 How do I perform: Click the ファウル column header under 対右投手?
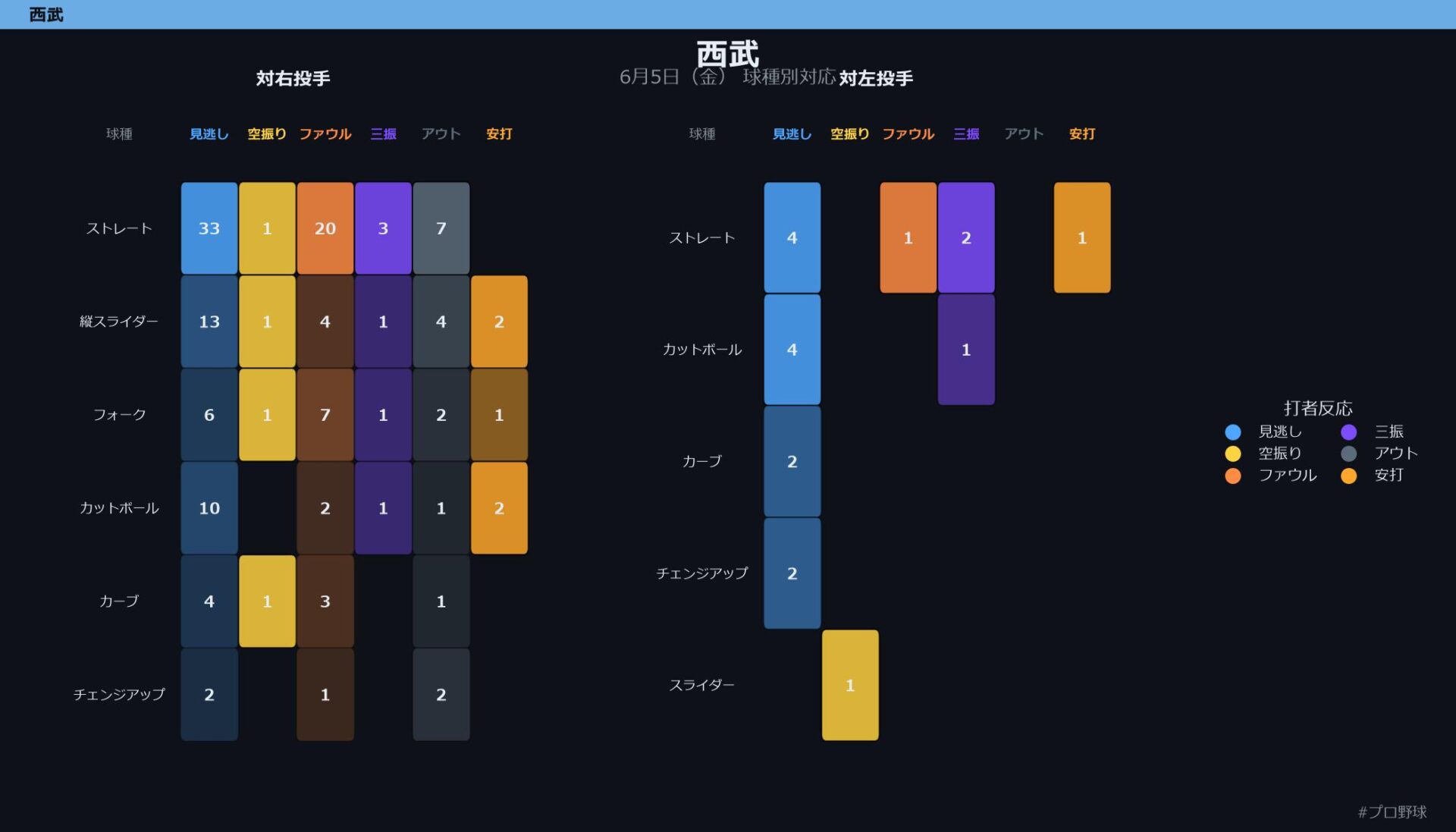pyautogui.click(x=325, y=134)
